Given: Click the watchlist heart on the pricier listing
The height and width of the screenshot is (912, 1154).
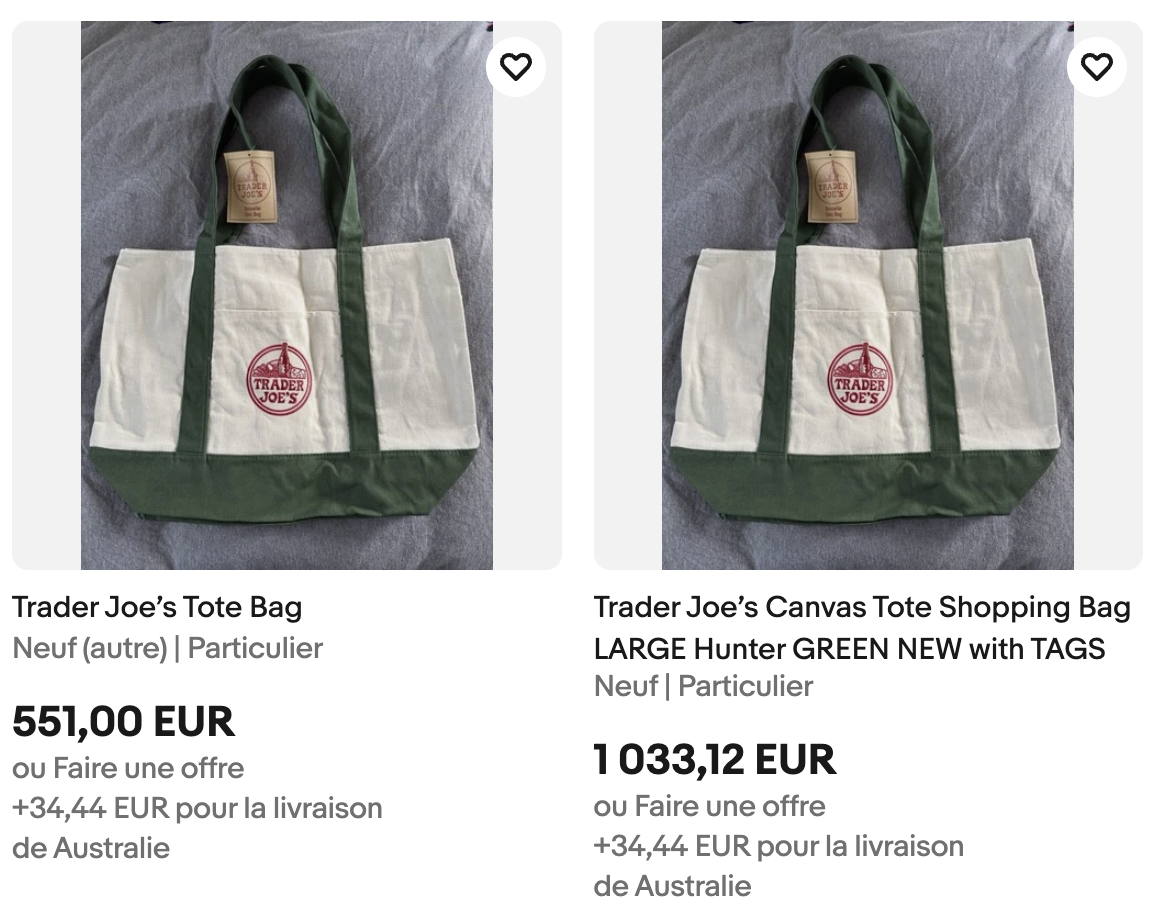Looking at the screenshot, I should click(x=1097, y=67).
